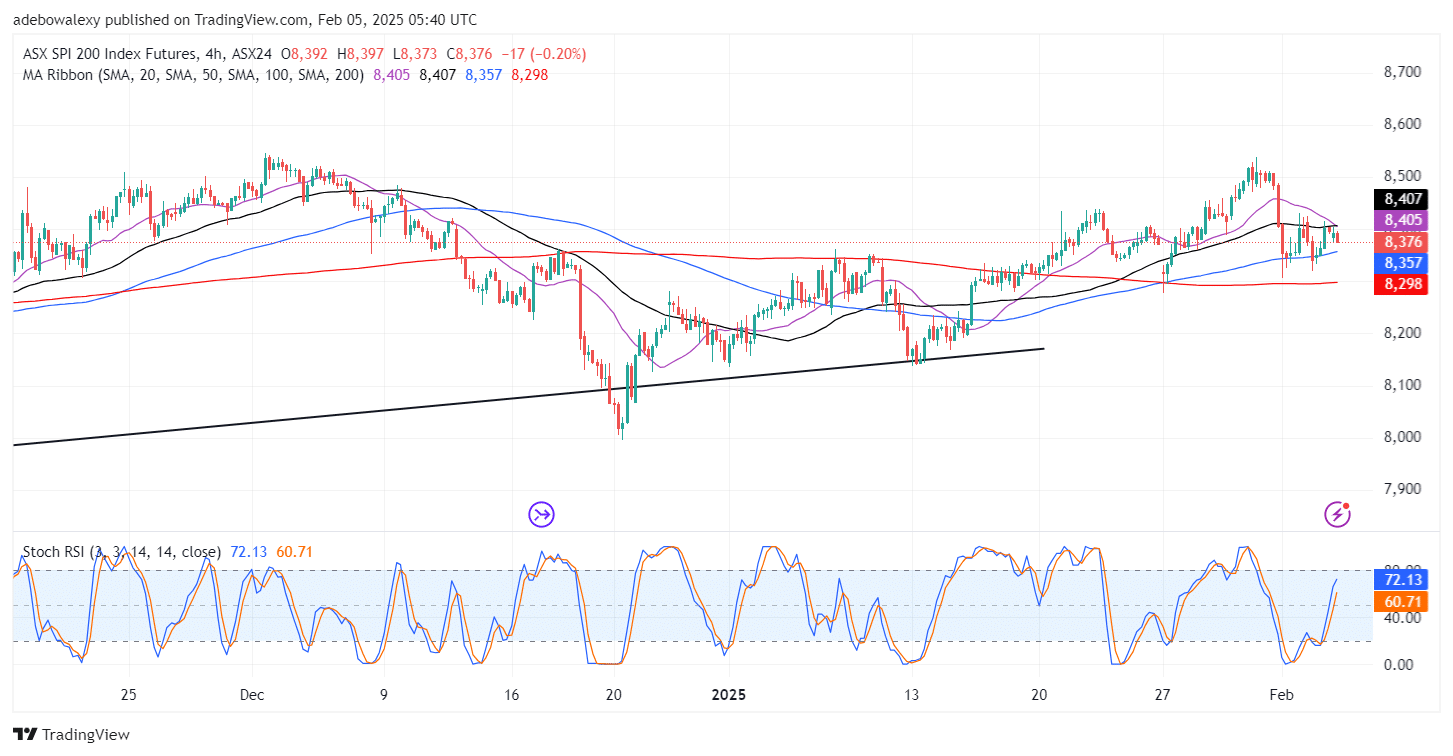Click the publisher line at the top
1453x756 pixels.
coord(245,19)
